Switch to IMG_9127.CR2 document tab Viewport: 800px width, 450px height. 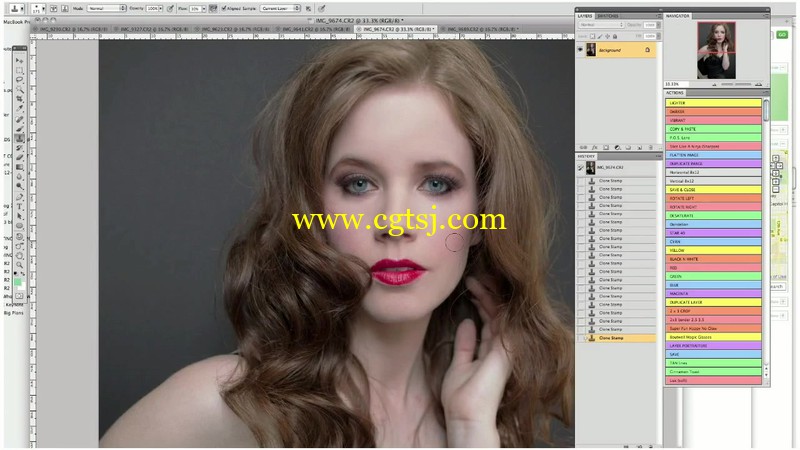point(152,30)
